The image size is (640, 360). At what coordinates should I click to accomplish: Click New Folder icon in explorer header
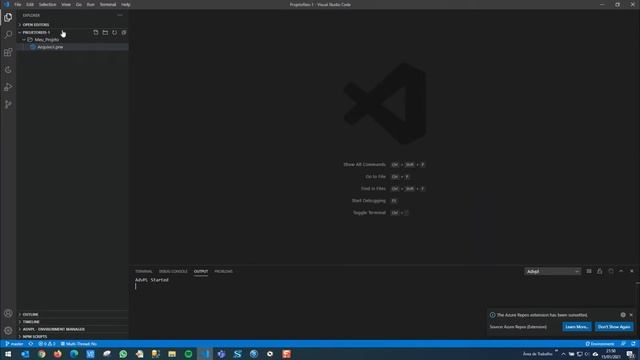(x=105, y=32)
